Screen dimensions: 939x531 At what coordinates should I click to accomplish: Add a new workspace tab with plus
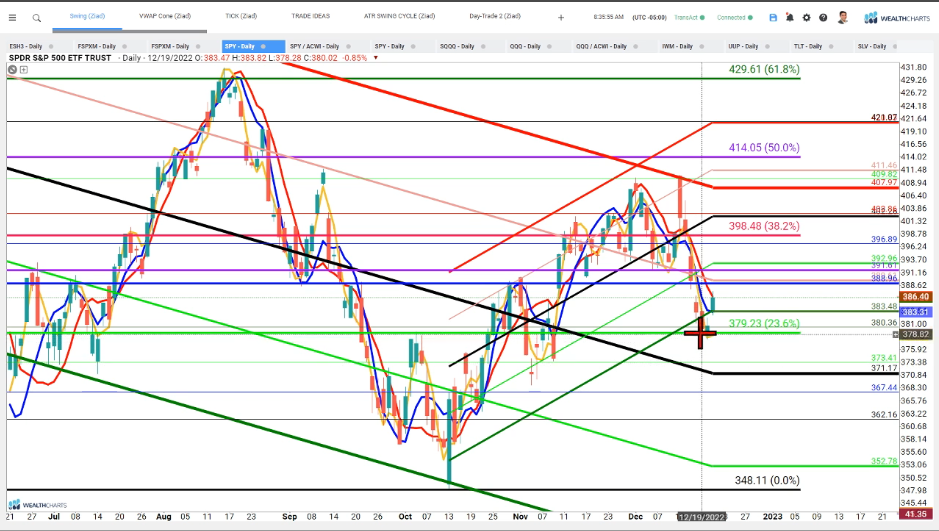pyautogui.click(x=561, y=18)
